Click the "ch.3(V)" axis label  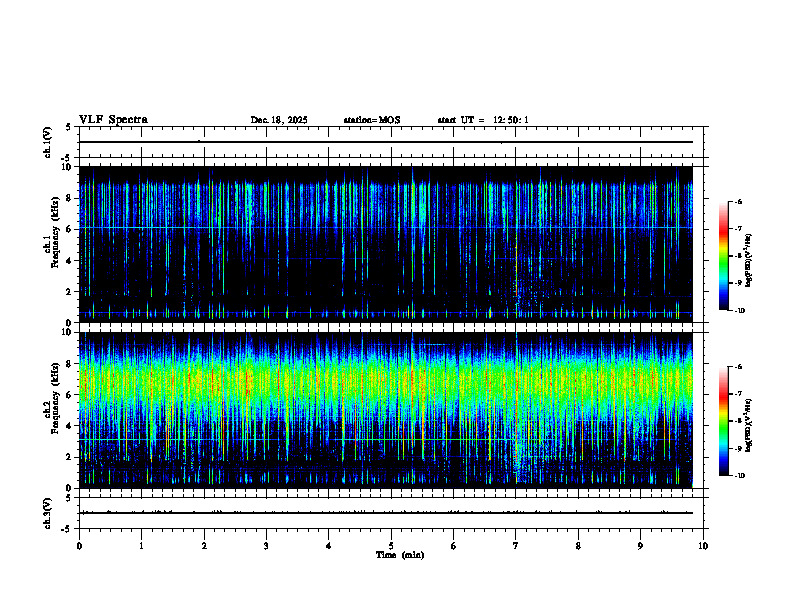tap(48, 513)
